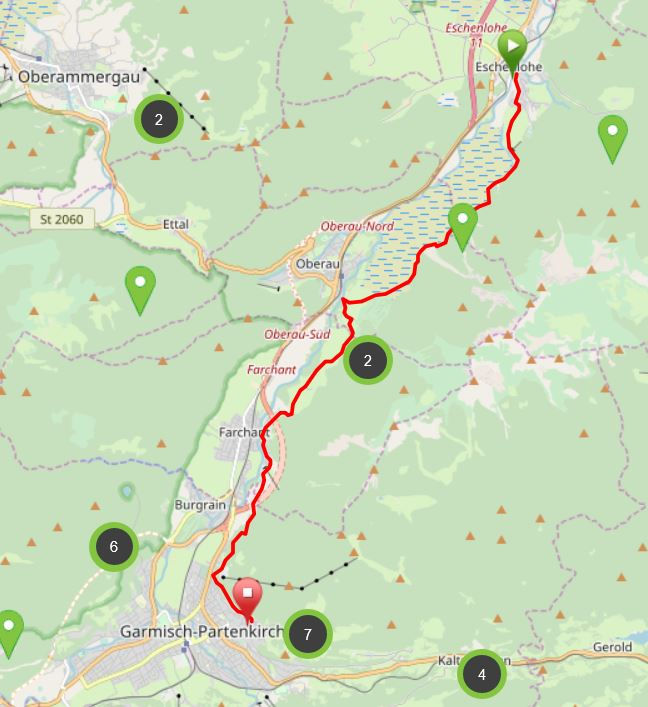This screenshot has width=648, height=707.
Task: Open the cluster of 4 near Kaltenbrunn
Action: pos(482,674)
